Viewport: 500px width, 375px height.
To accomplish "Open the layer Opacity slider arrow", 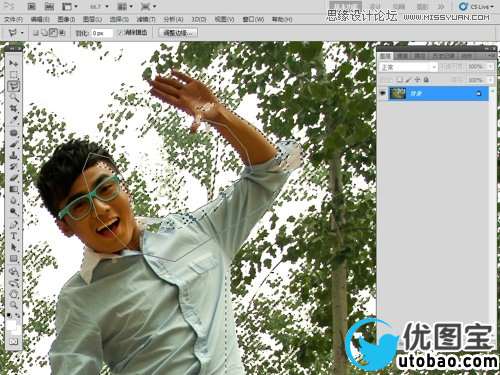I will click(x=490, y=67).
